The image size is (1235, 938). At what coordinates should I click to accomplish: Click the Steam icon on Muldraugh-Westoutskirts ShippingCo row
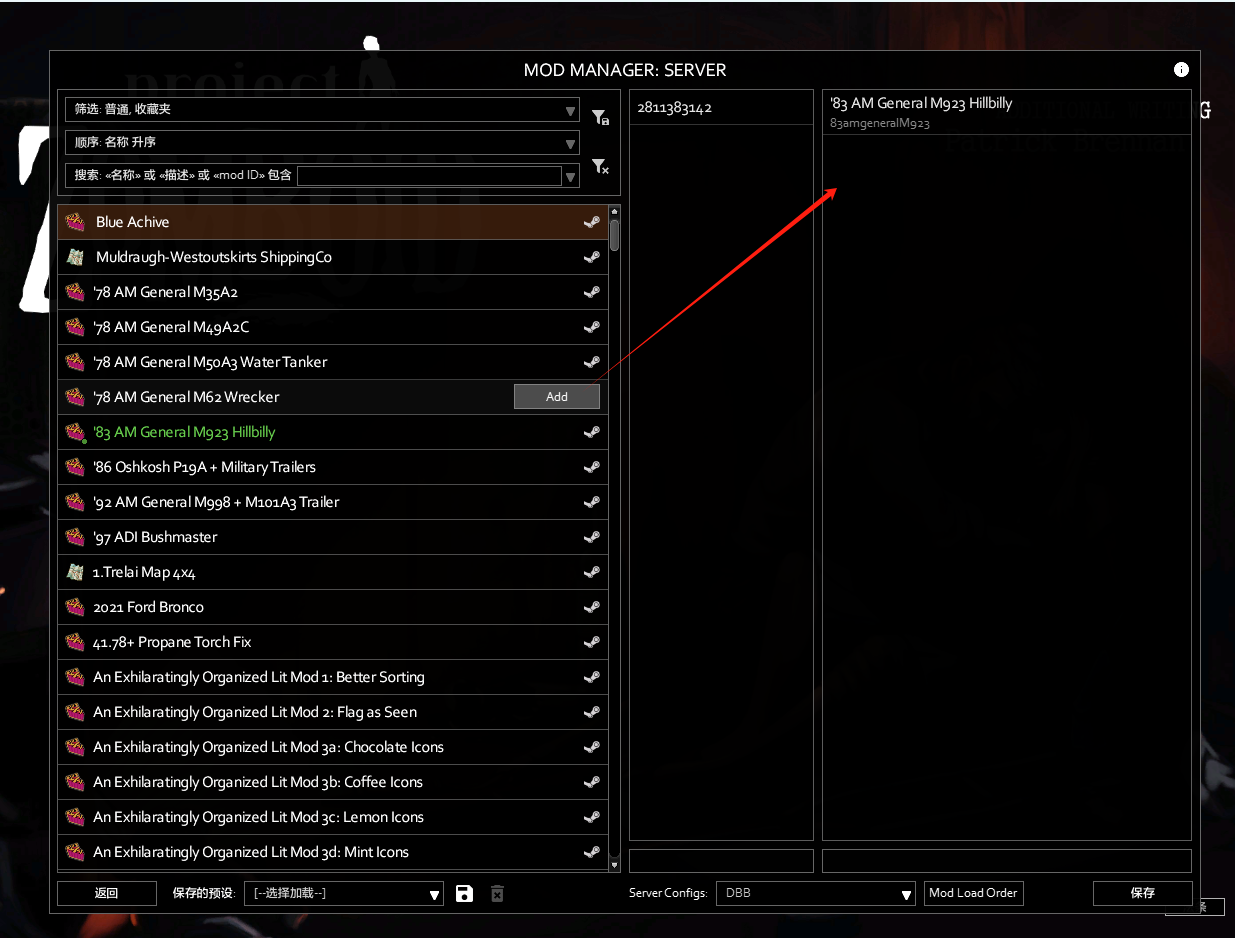pyautogui.click(x=592, y=257)
